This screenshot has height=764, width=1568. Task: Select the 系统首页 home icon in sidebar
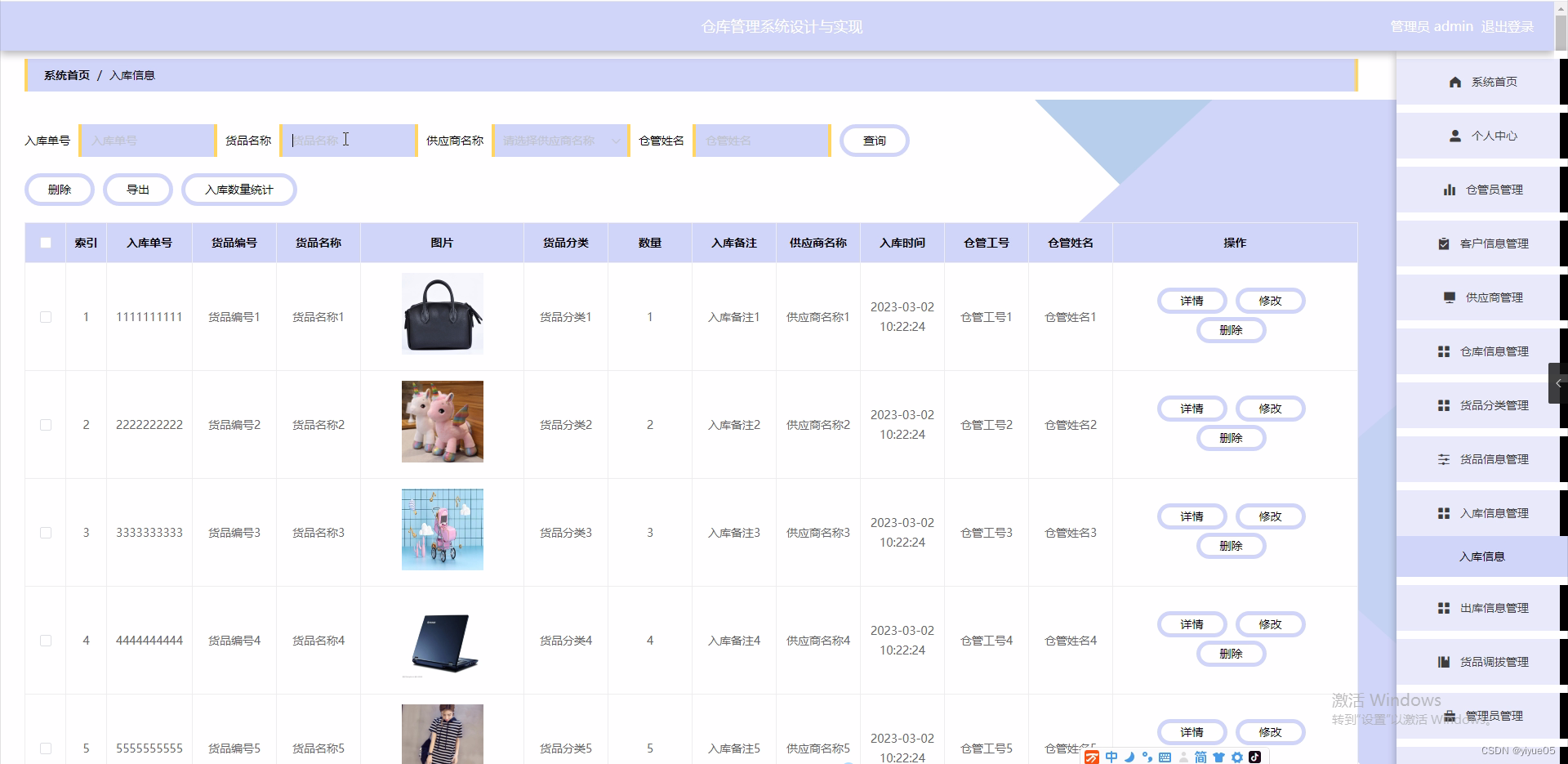coord(1455,82)
